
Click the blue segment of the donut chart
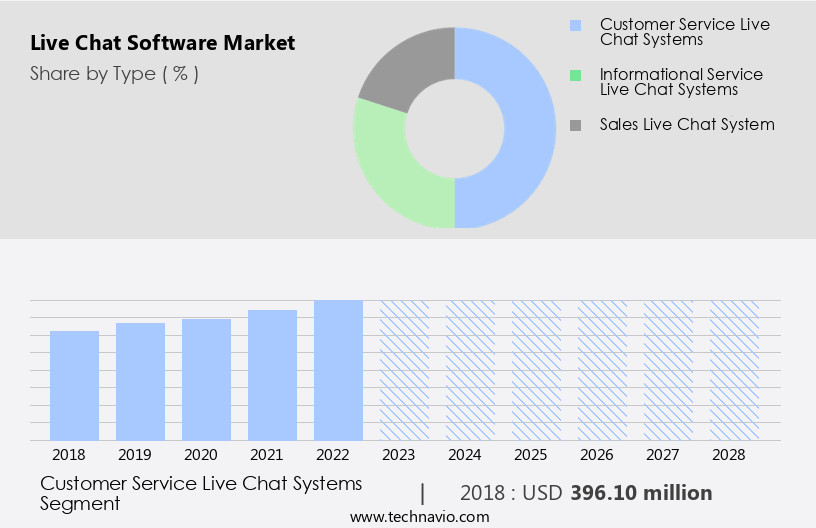529,128
